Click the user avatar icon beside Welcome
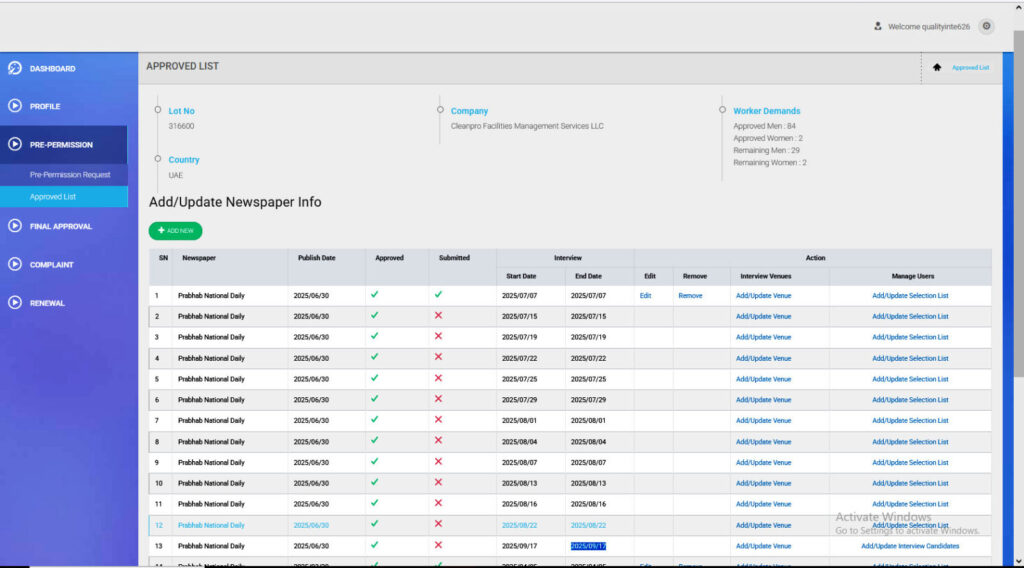1024x568 pixels. [878, 27]
